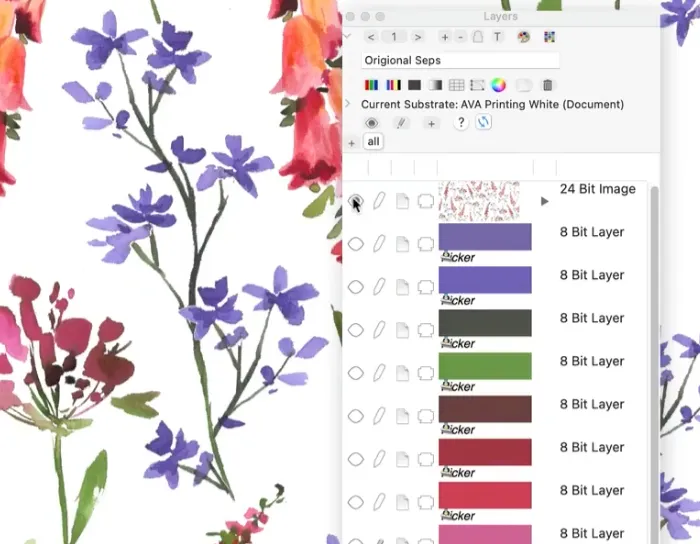
Task: Click the table grid icon
Action: tap(456, 85)
